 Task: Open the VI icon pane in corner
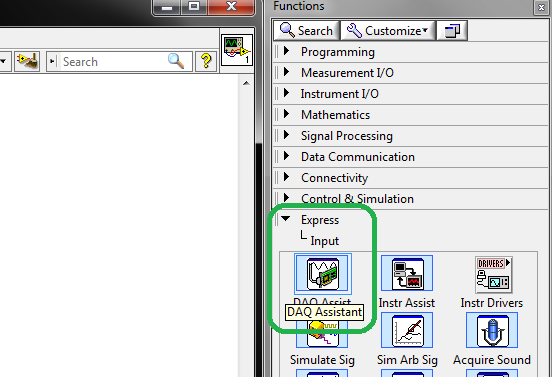237,50
